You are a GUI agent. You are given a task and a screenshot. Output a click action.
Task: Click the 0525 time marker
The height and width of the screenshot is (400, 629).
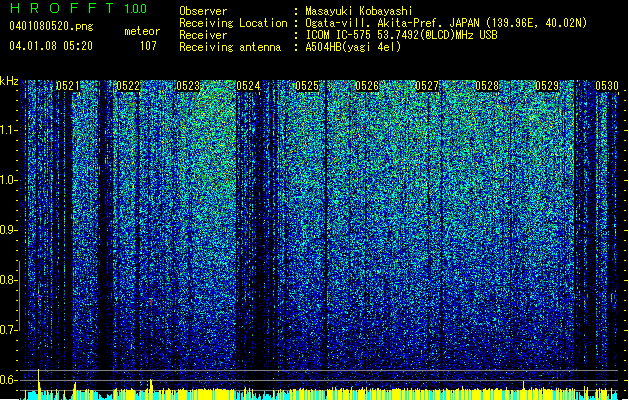(x=307, y=86)
